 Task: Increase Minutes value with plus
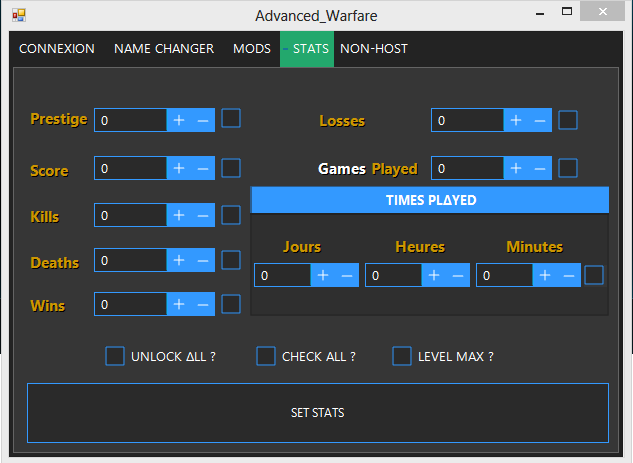(545, 275)
